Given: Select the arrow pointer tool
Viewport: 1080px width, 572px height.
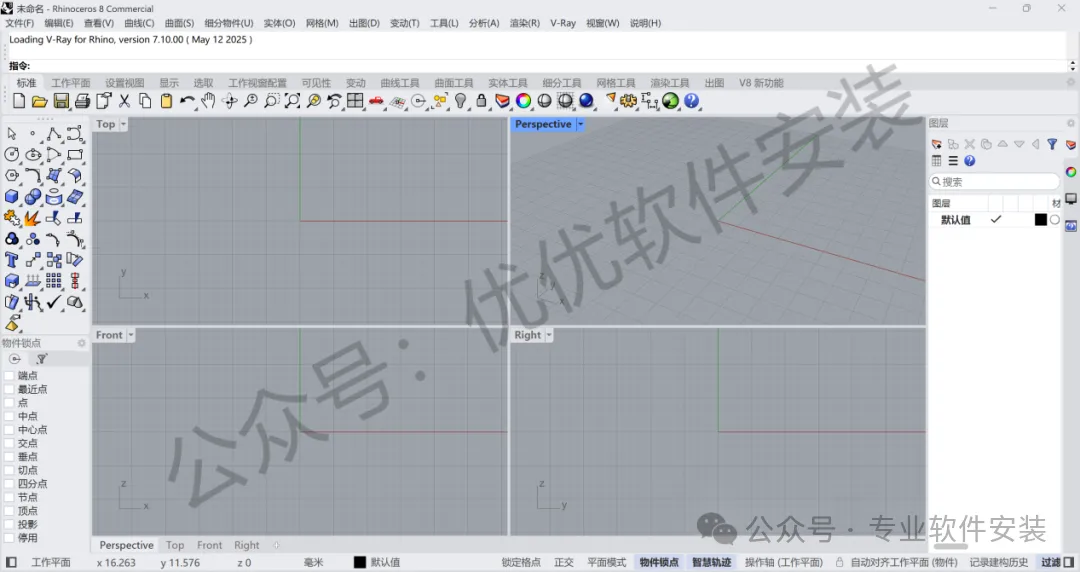Looking at the screenshot, I should [x=12, y=134].
